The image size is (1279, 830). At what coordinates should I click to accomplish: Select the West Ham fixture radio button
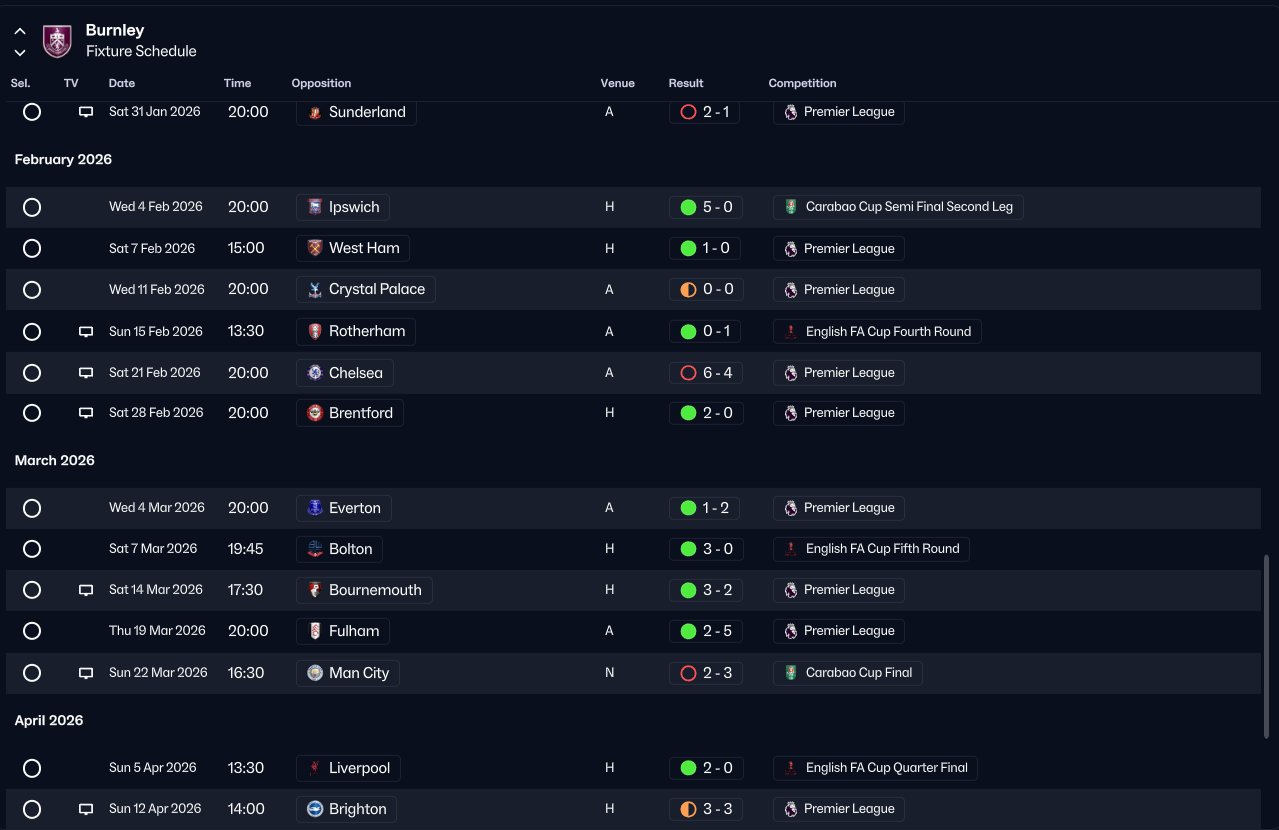[32, 249]
